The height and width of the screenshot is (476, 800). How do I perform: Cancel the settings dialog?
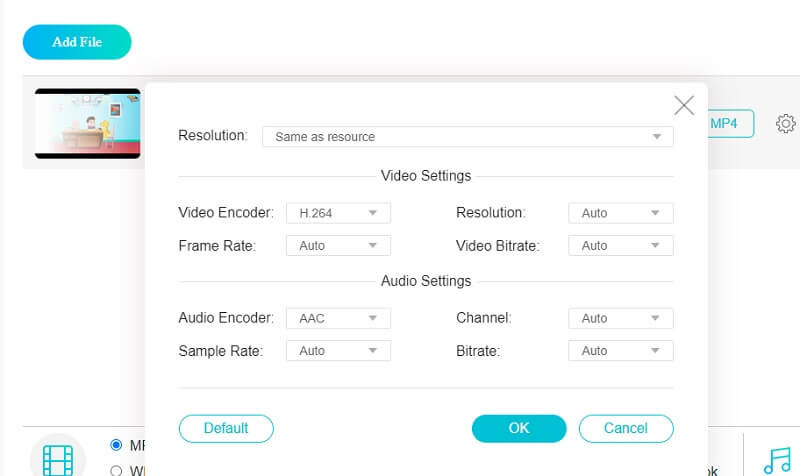(x=626, y=428)
